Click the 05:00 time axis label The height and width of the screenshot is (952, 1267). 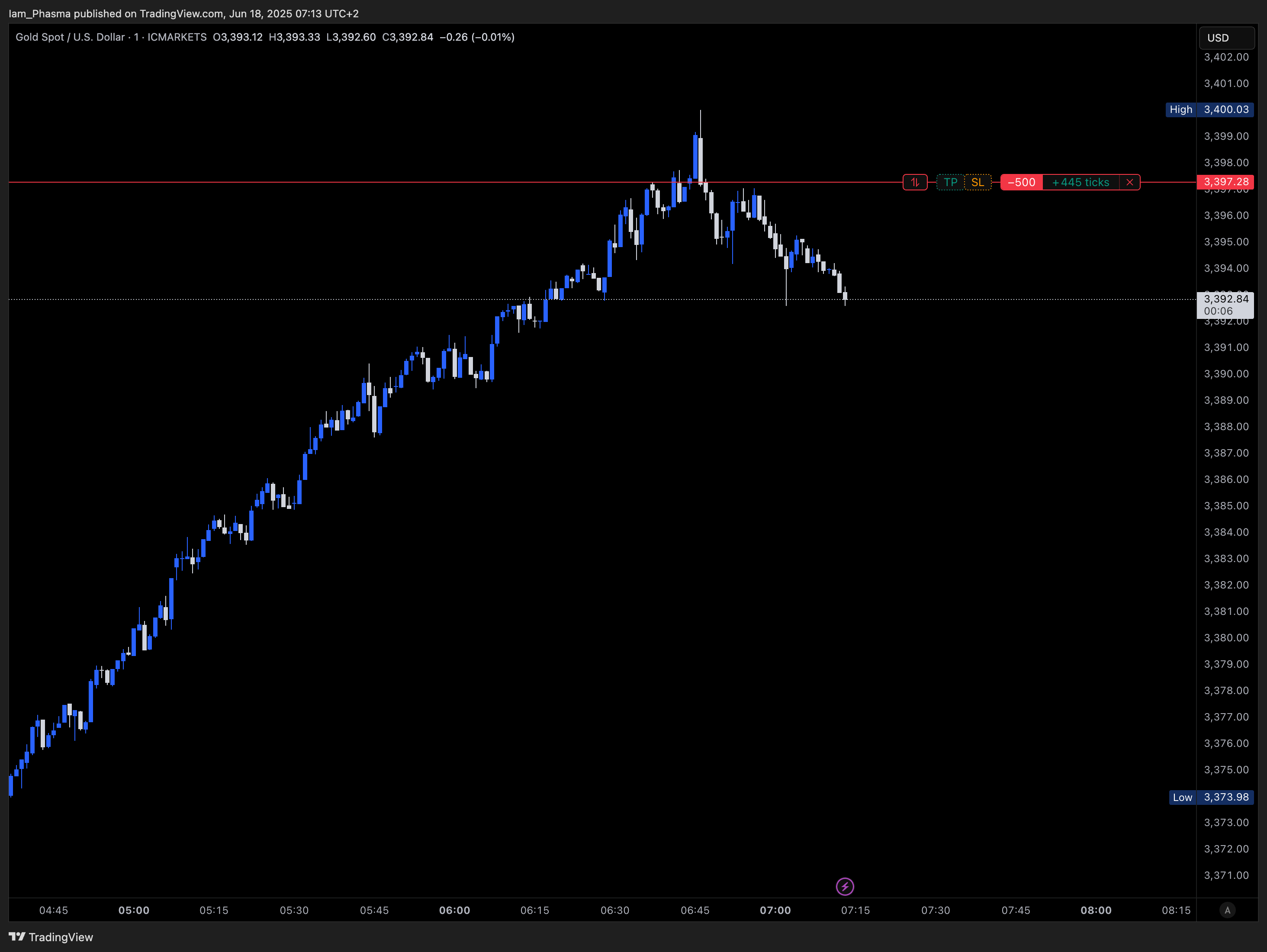click(133, 910)
